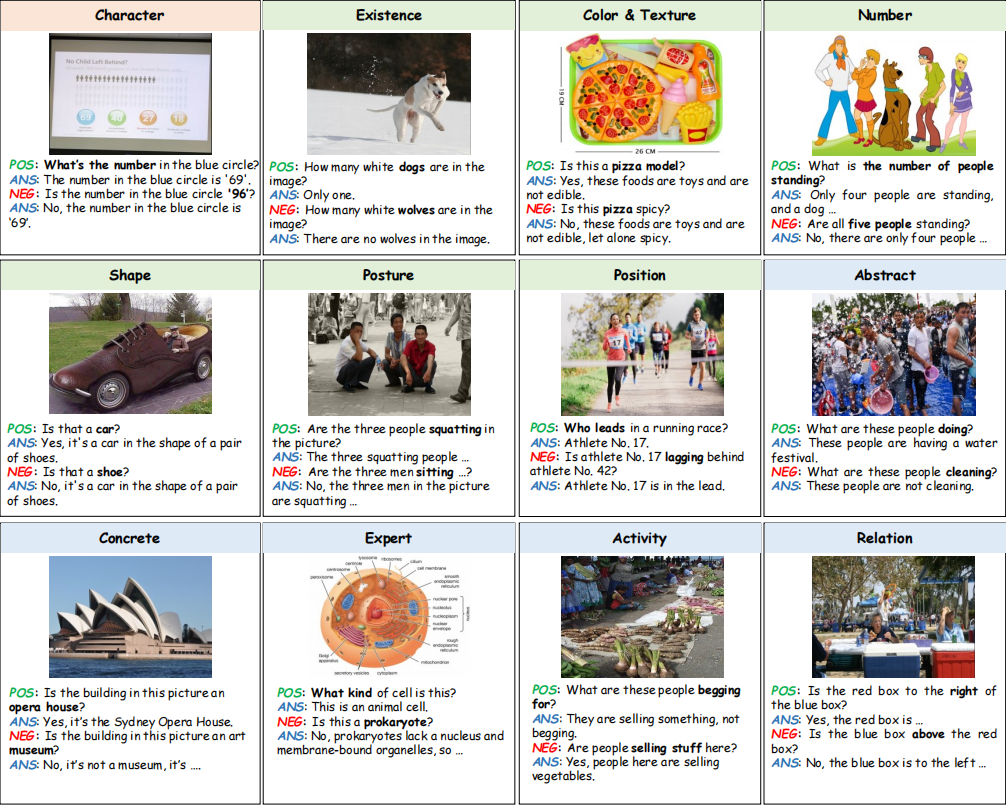
Task: Click the Activity category header
Action: (639, 538)
